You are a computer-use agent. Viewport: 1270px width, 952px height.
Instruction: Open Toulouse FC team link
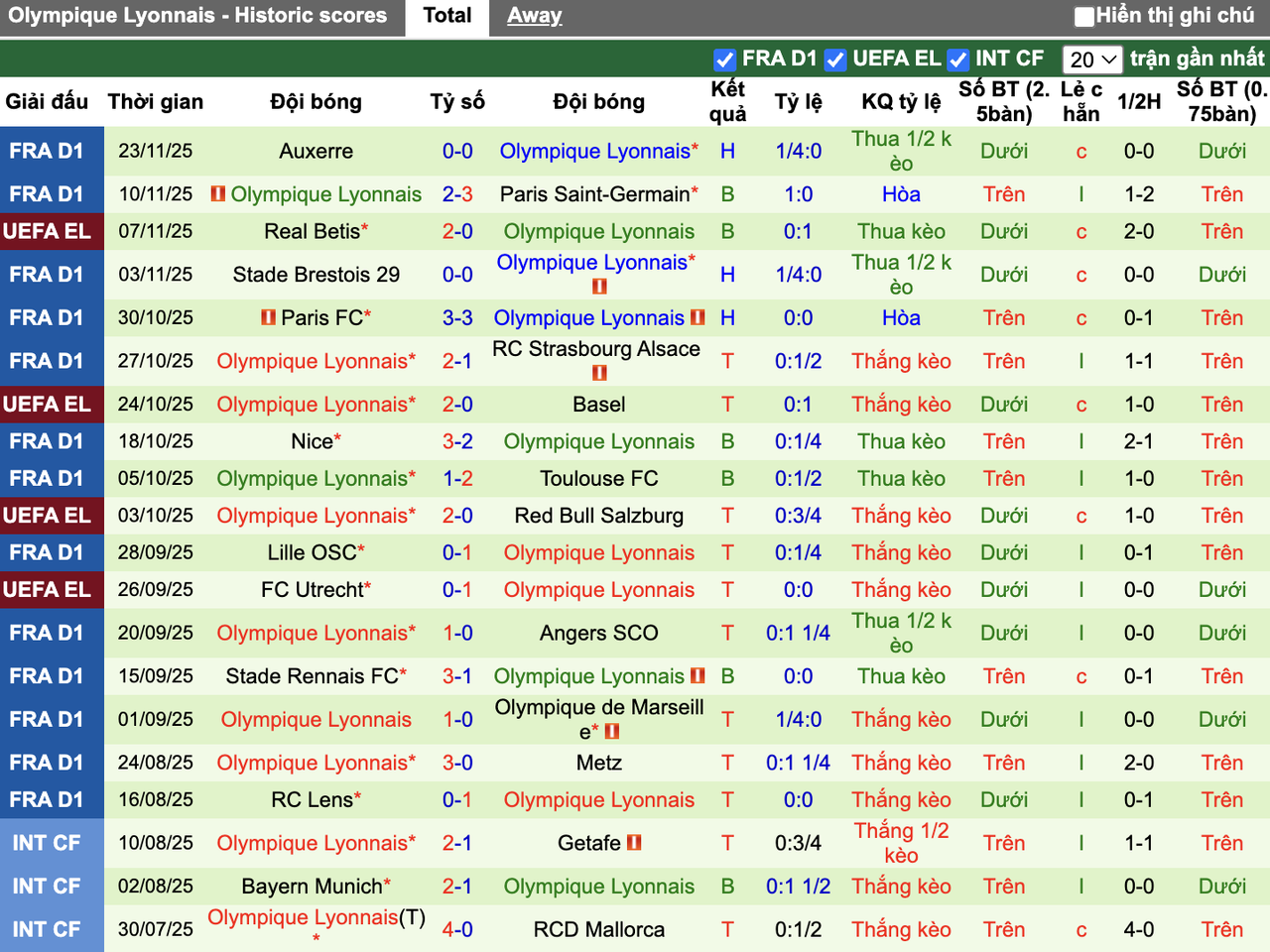click(599, 479)
